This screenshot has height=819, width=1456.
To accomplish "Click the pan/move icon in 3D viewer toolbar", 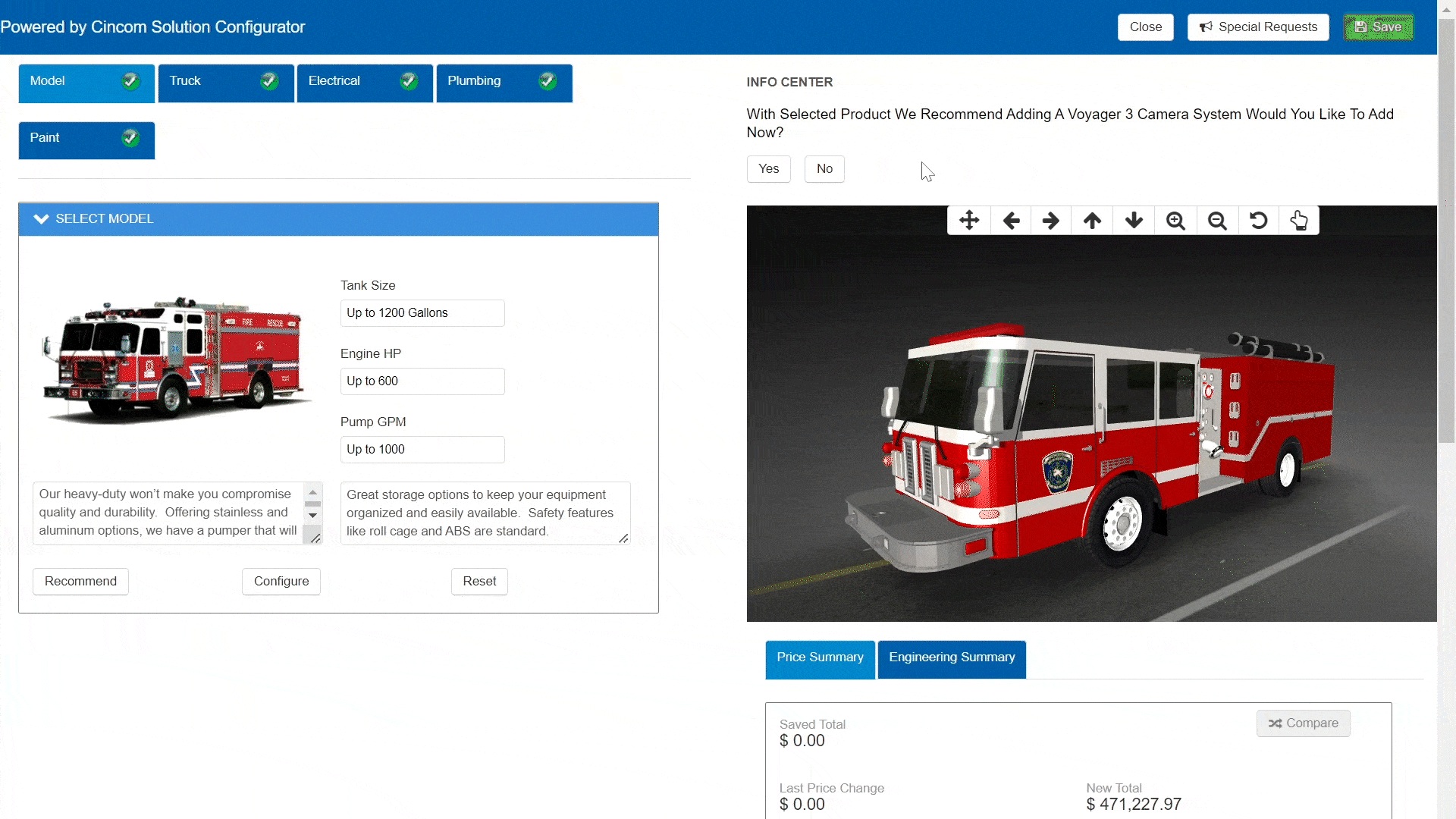I will point(969,221).
